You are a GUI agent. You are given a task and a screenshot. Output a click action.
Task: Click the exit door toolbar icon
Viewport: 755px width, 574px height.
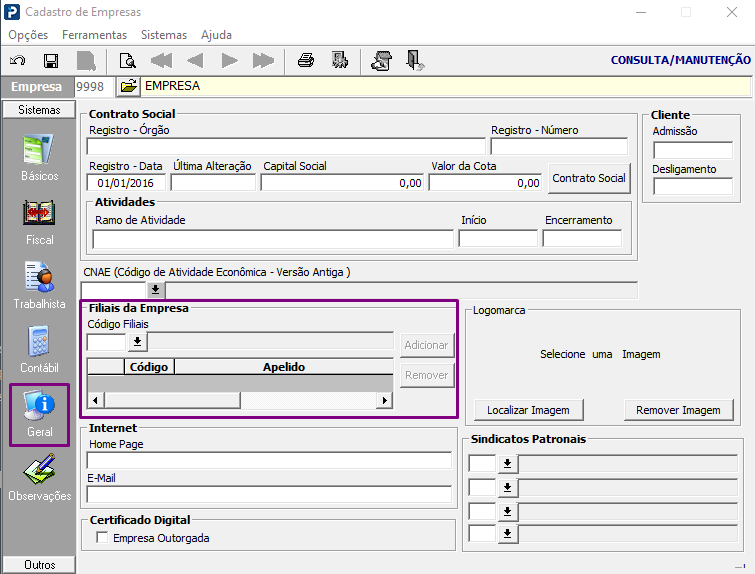(x=416, y=61)
